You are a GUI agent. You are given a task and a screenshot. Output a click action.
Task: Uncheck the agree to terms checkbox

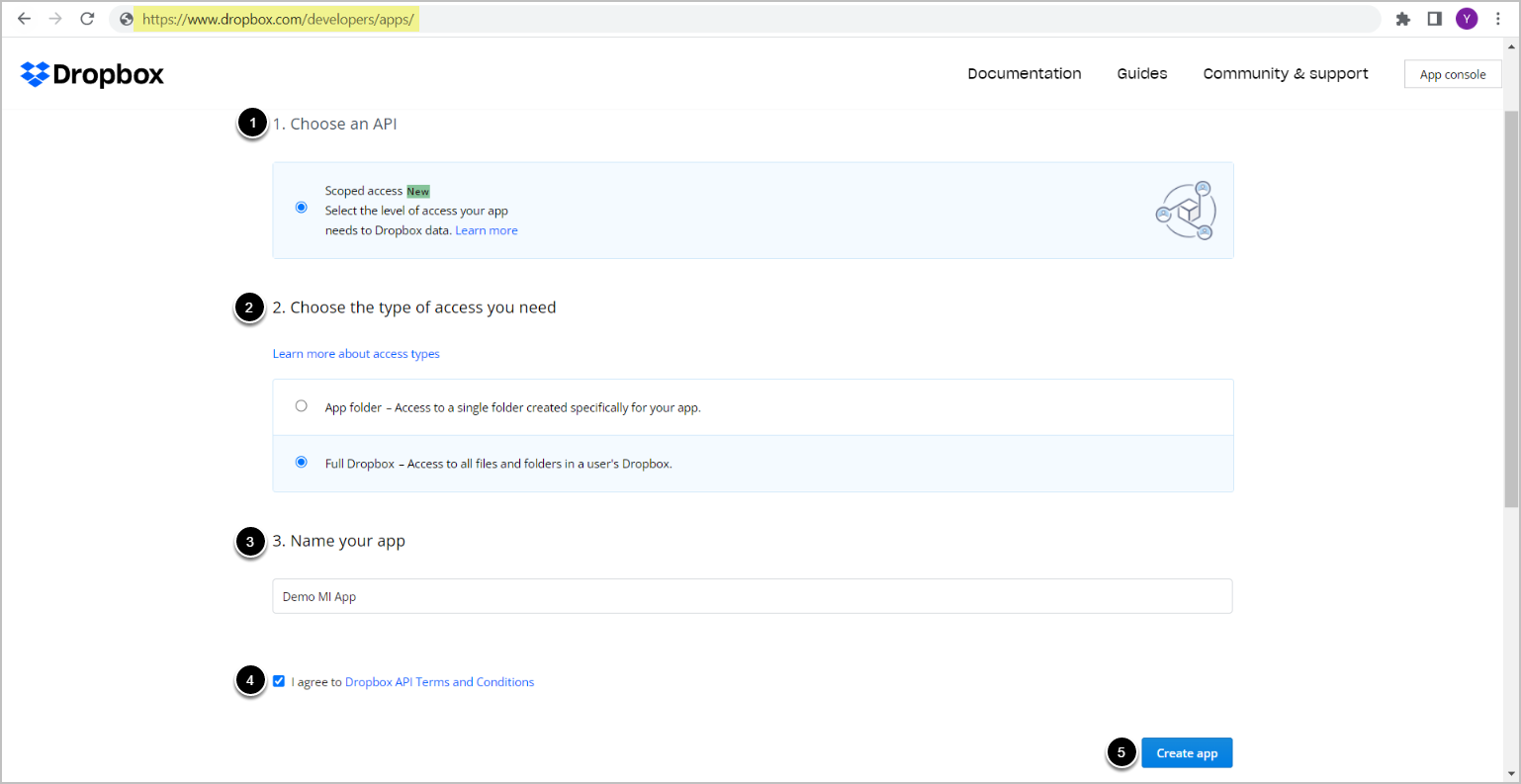point(279,681)
